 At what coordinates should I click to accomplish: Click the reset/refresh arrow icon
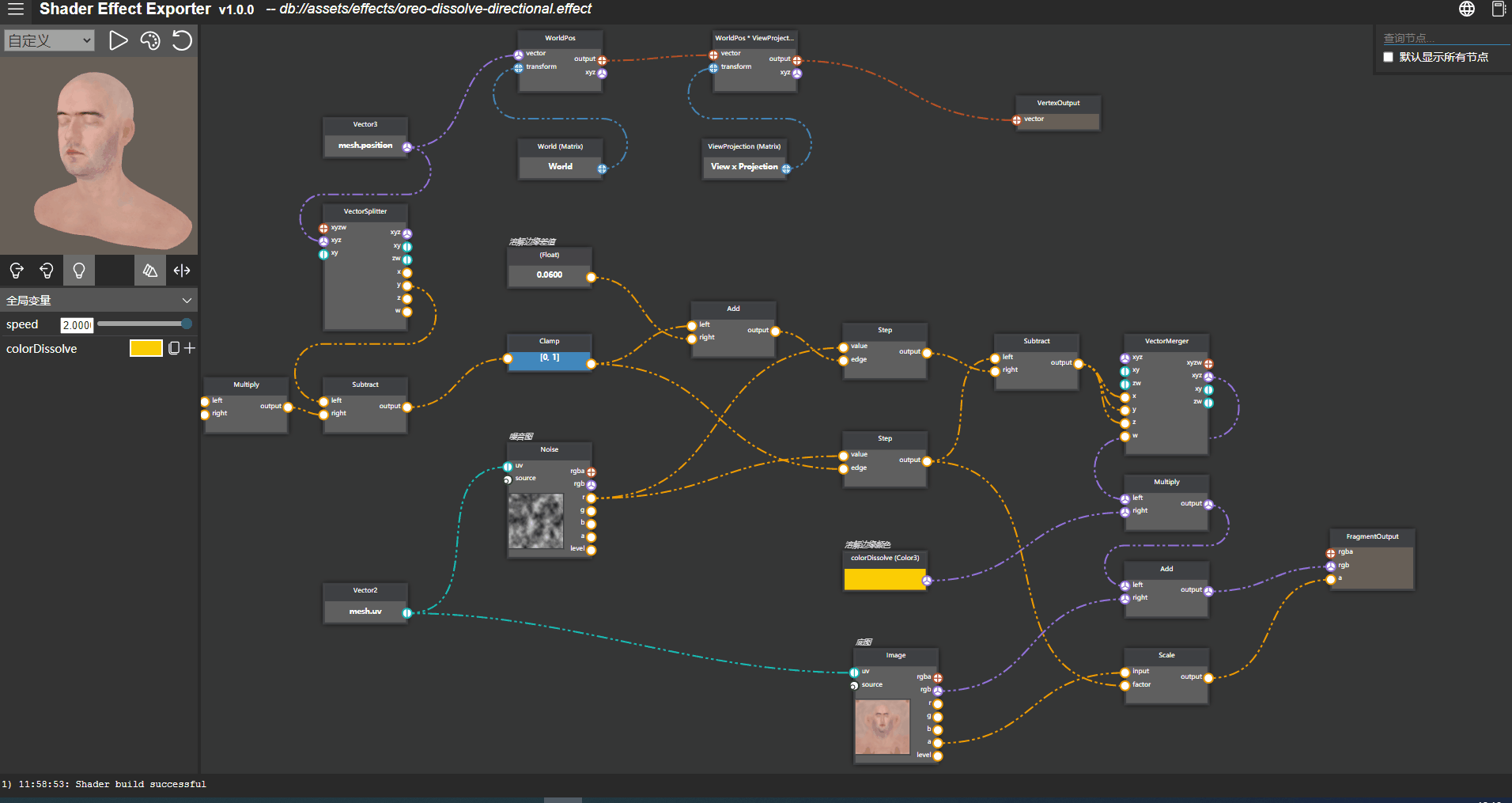[182, 40]
